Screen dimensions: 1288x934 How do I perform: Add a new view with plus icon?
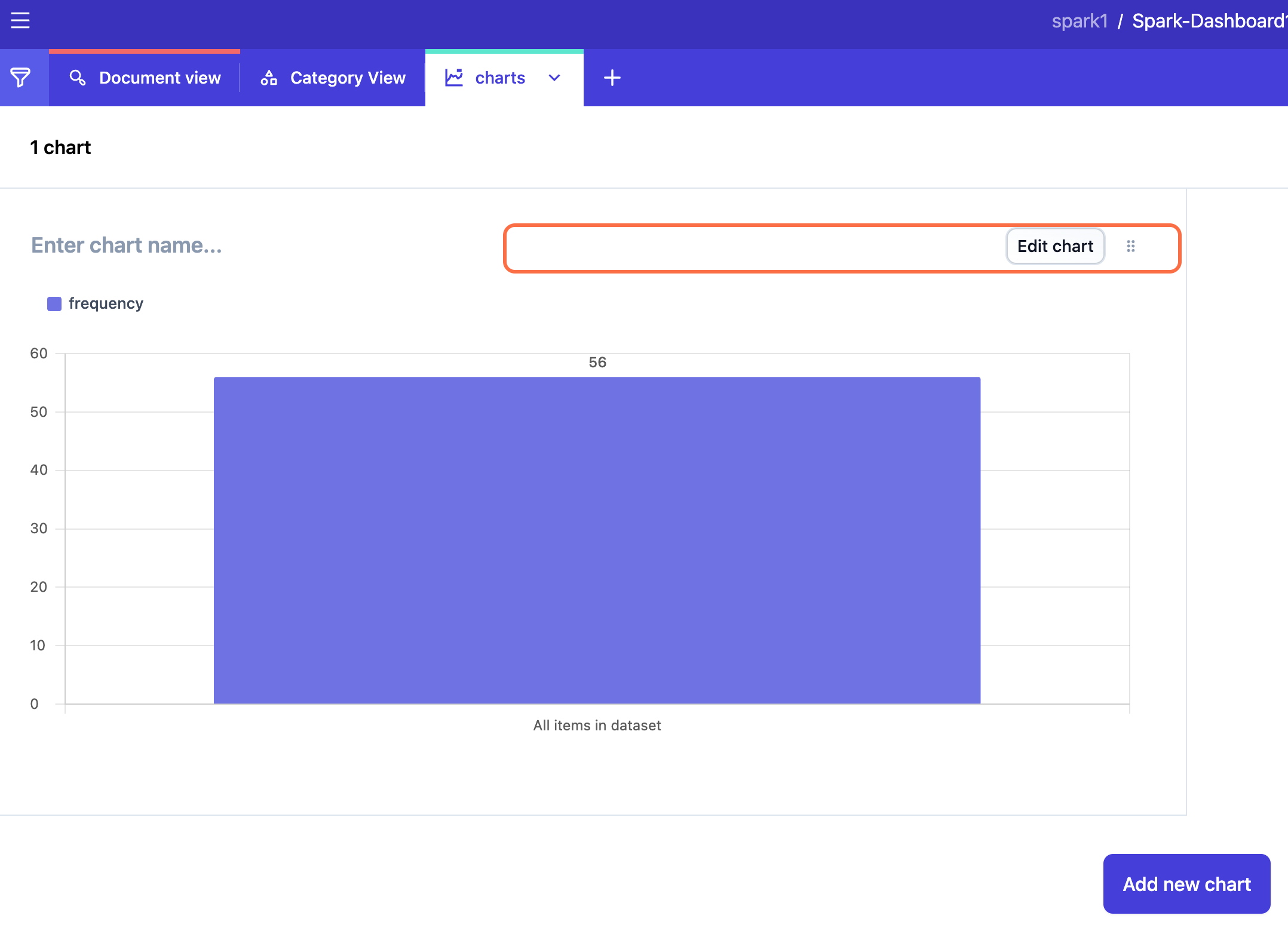(612, 78)
